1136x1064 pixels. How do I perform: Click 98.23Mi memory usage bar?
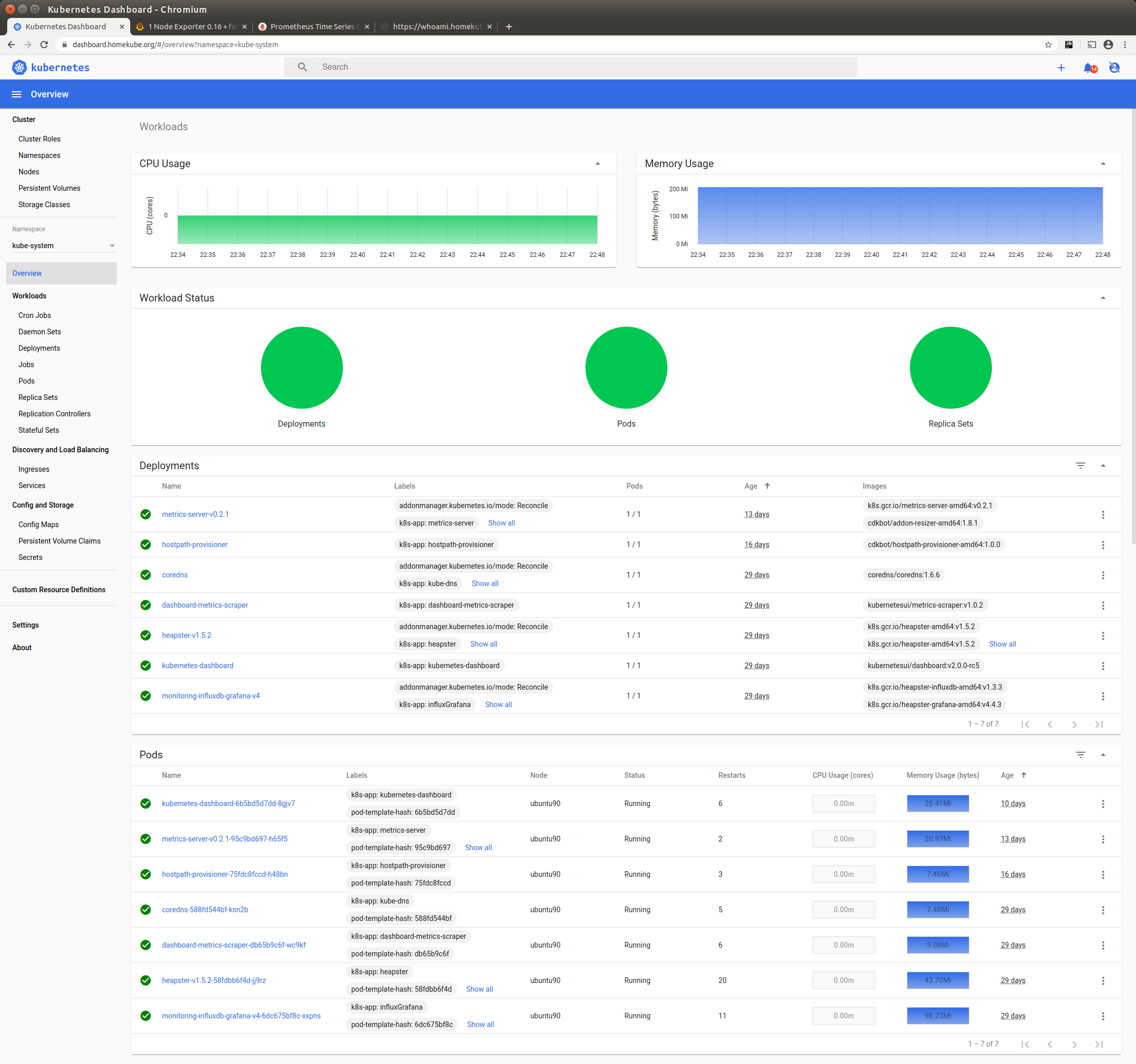(x=938, y=1016)
